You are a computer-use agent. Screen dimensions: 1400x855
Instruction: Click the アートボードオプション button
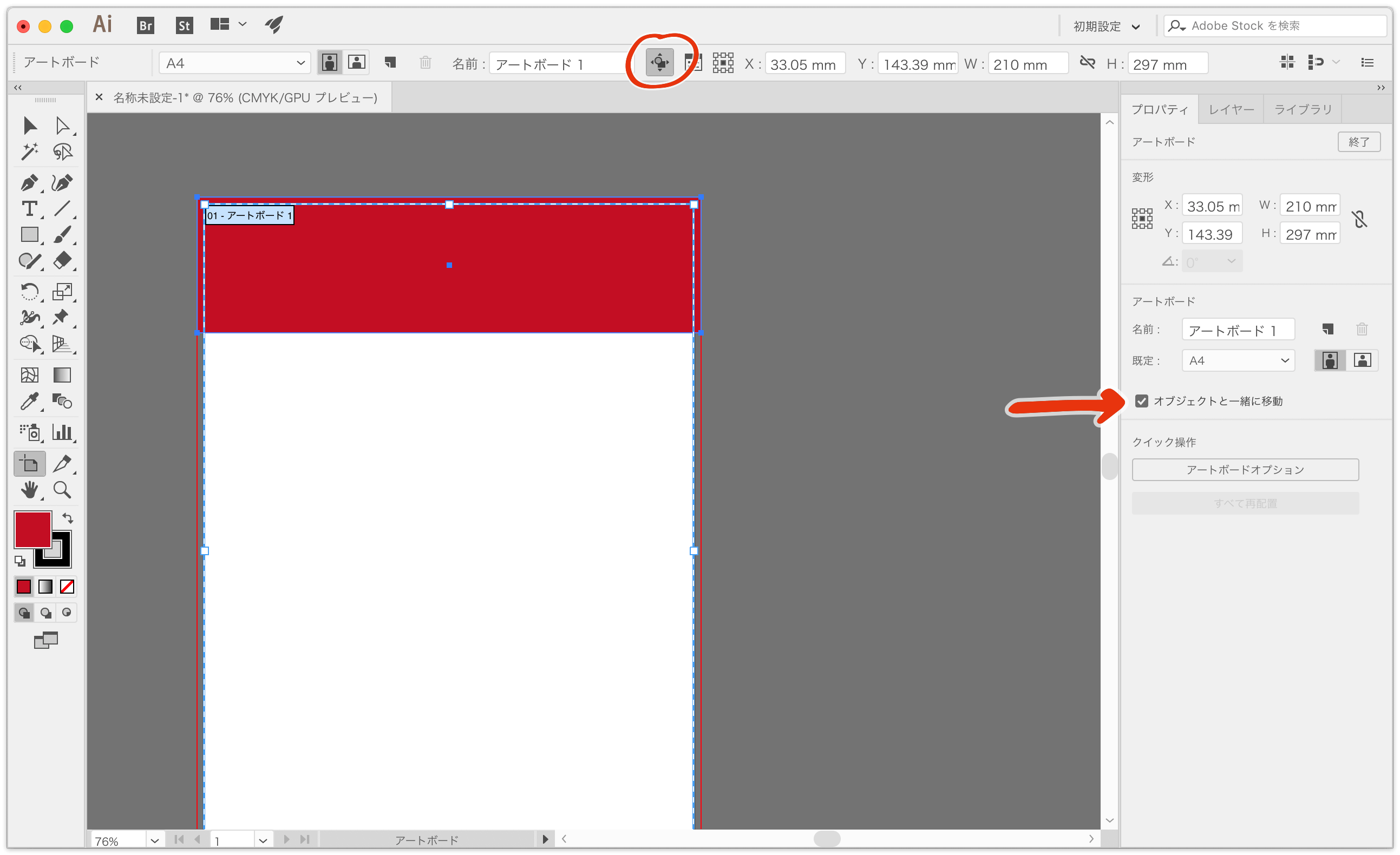point(1245,469)
